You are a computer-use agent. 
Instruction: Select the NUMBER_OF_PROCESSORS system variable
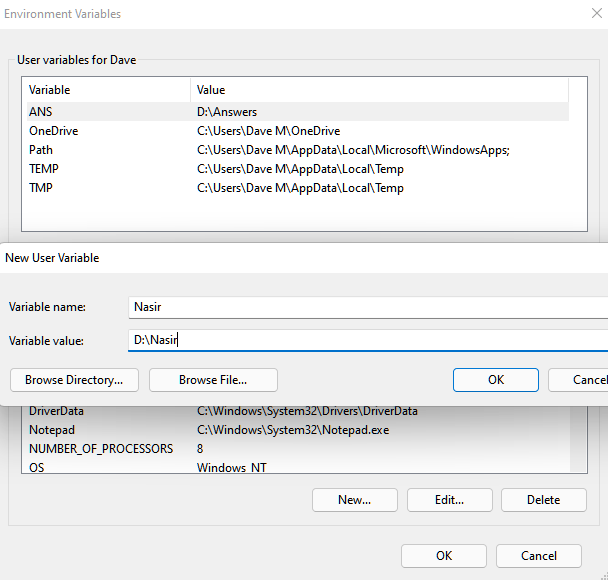[299, 449]
